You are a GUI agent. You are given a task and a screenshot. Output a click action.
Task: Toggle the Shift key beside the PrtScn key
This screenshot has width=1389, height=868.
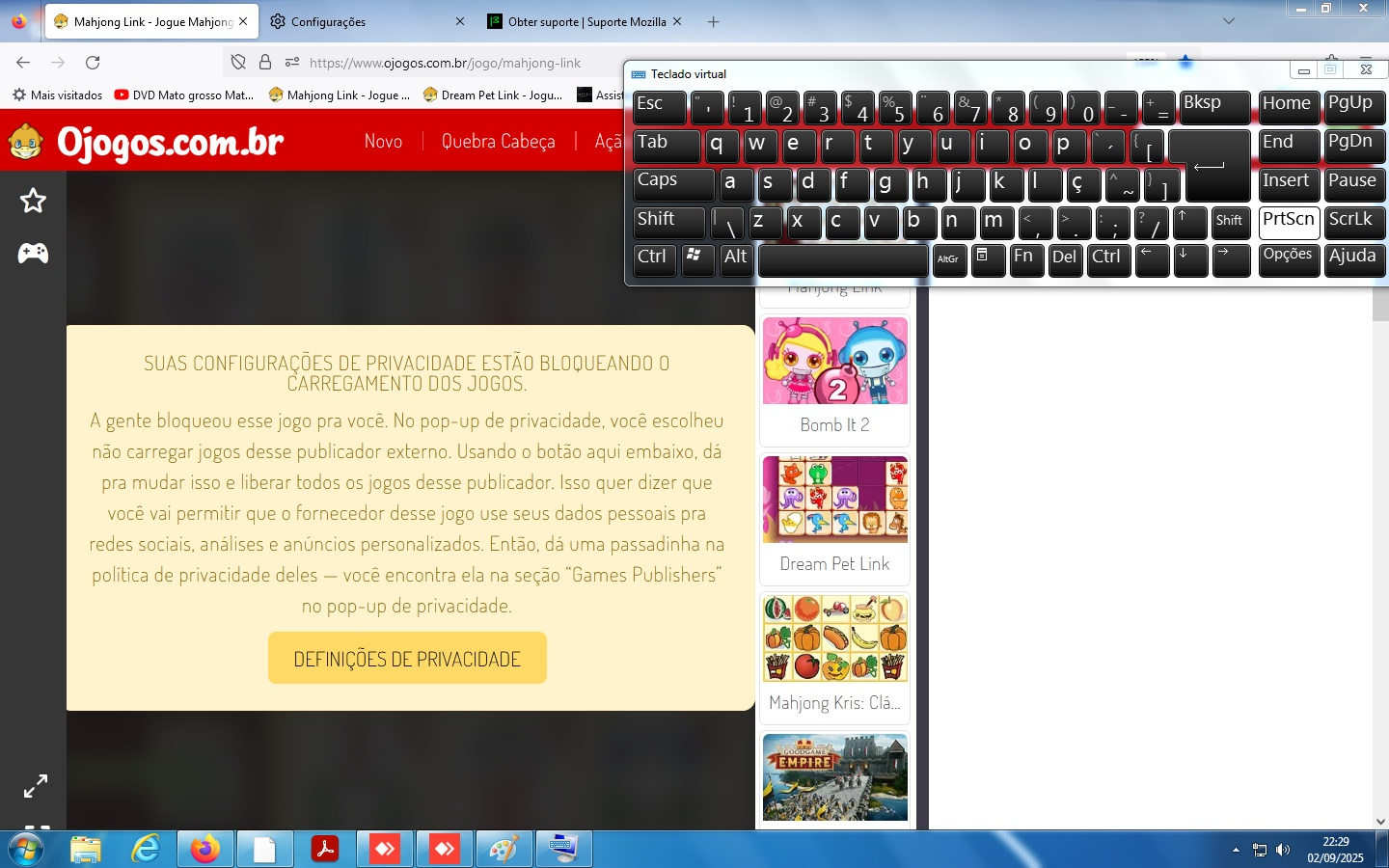[x=1231, y=223]
